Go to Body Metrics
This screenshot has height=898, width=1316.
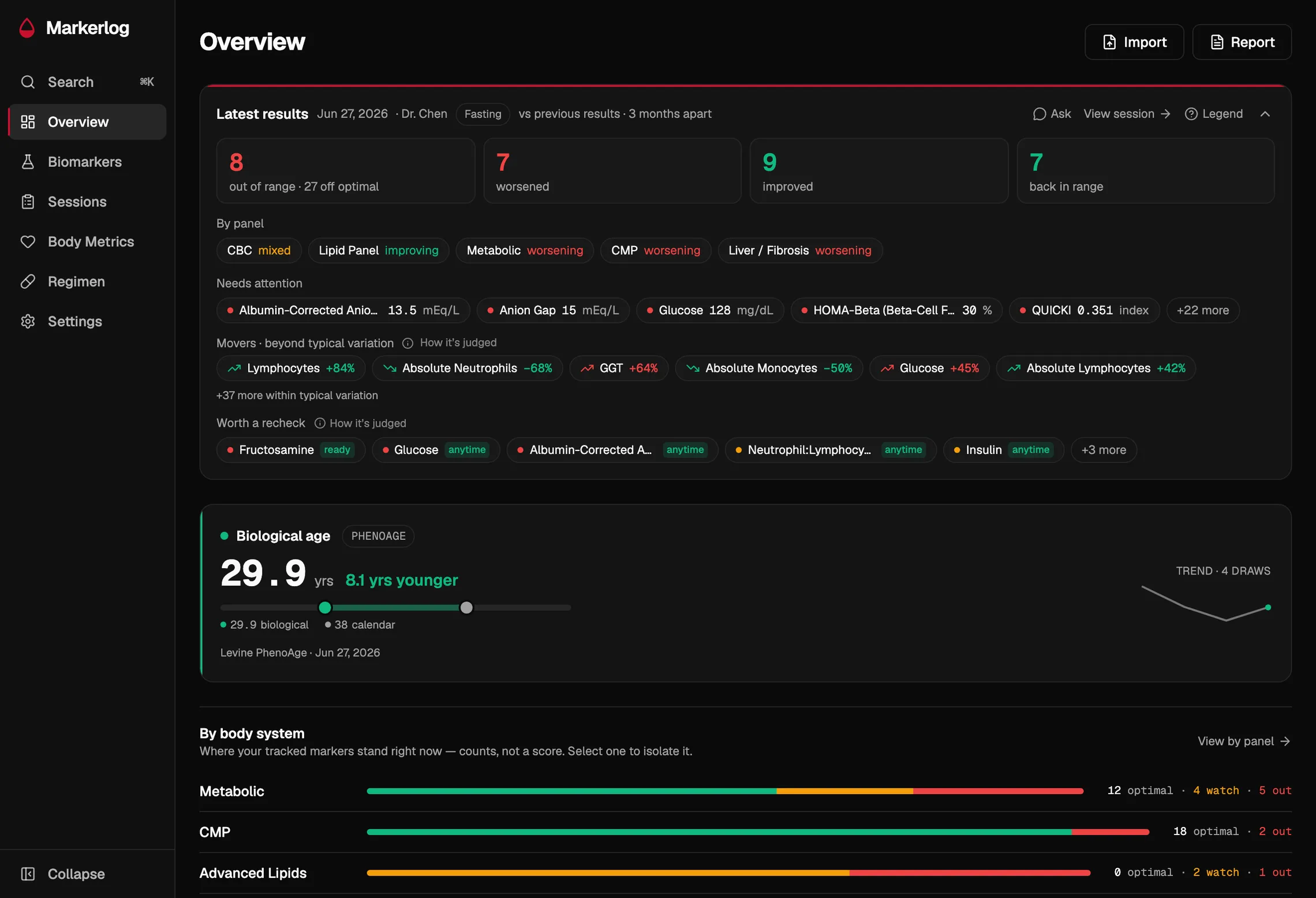(x=87, y=241)
